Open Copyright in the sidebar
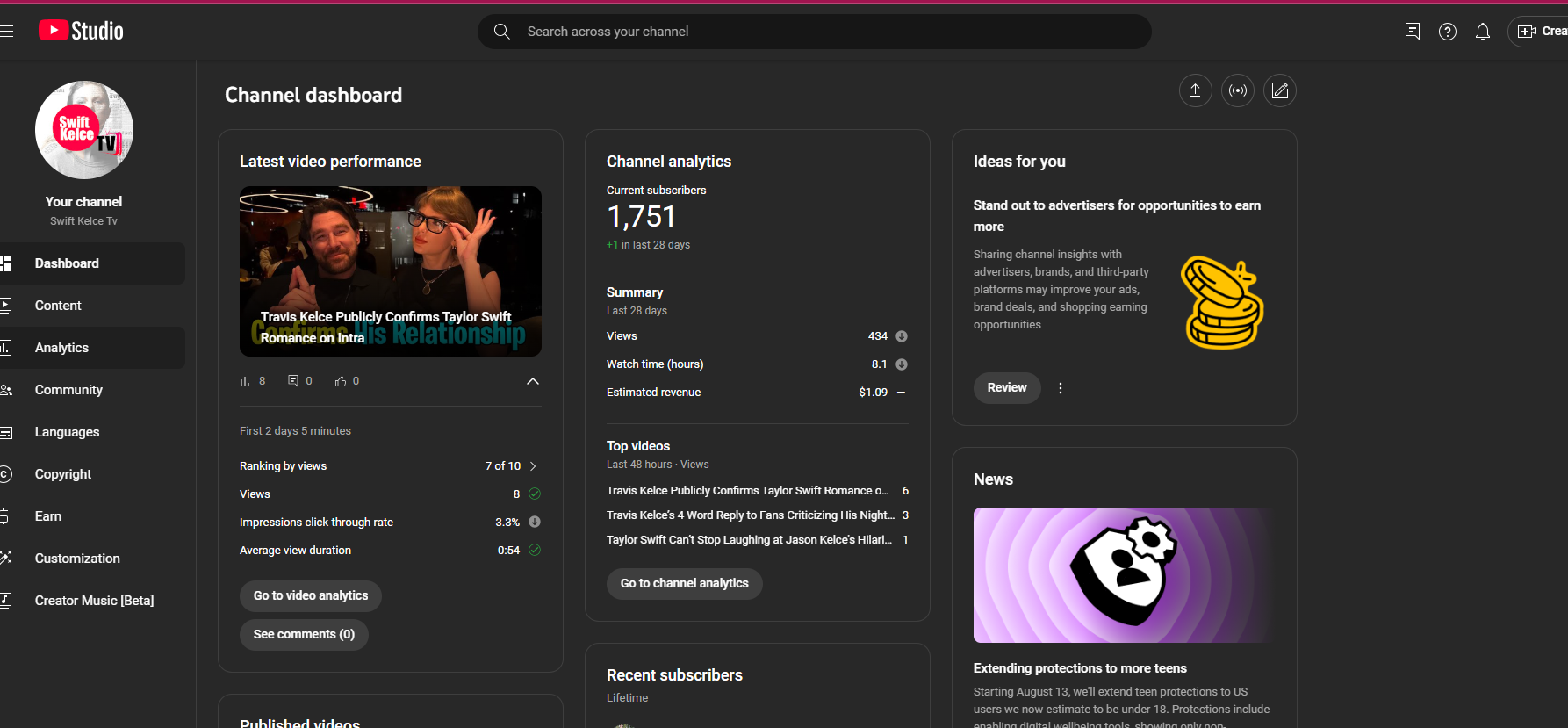The image size is (1568, 728). (x=91, y=474)
